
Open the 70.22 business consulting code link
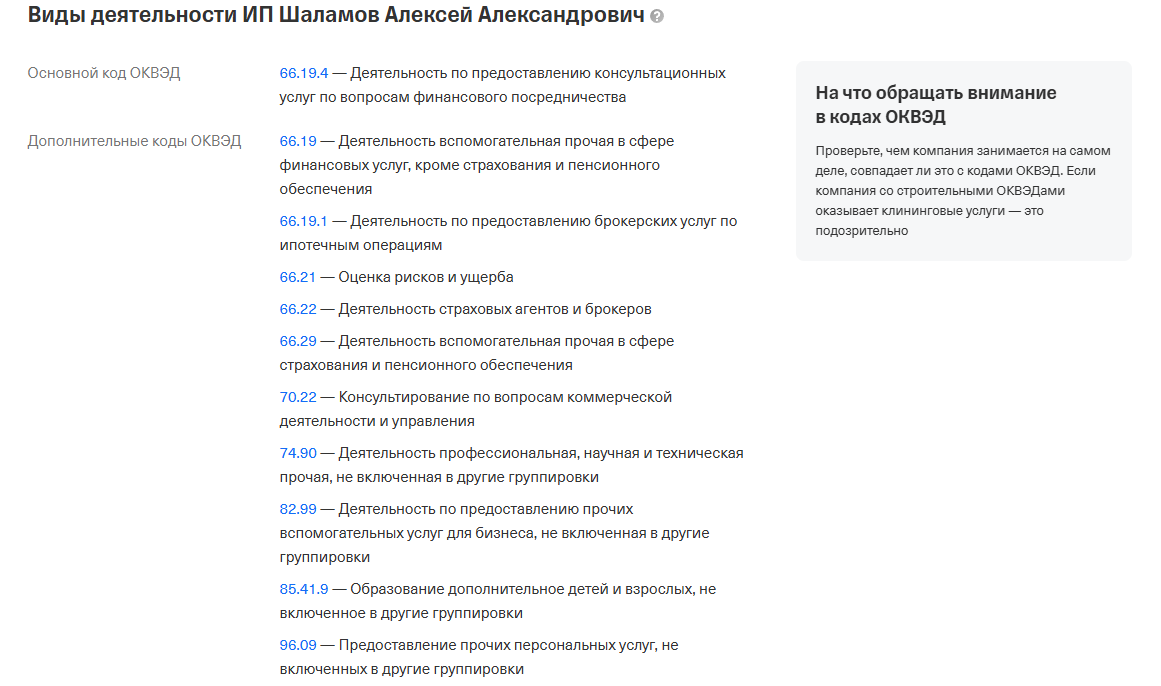click(x=298, y=397)
